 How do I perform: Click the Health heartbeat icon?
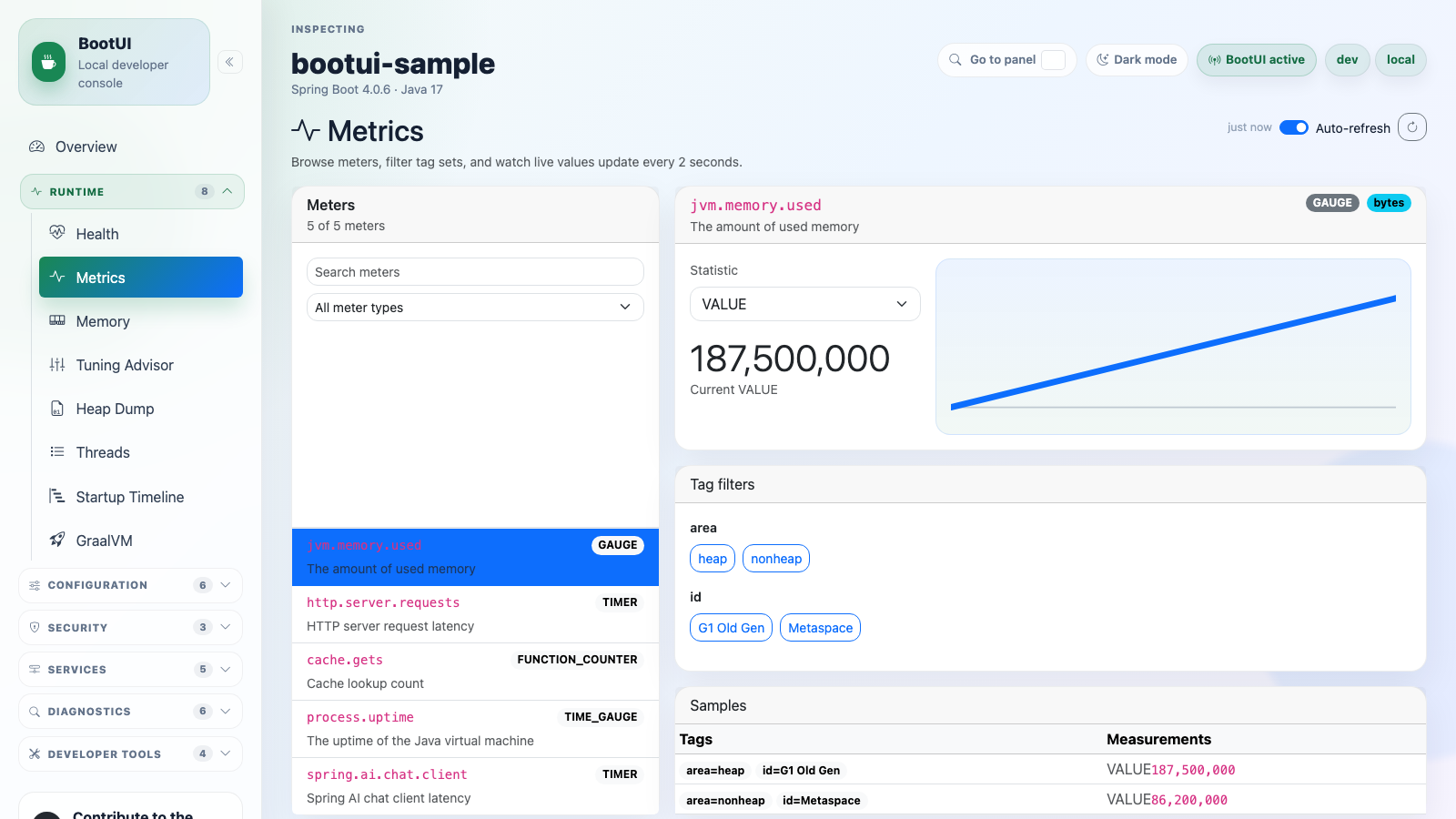tap(57, 233)
